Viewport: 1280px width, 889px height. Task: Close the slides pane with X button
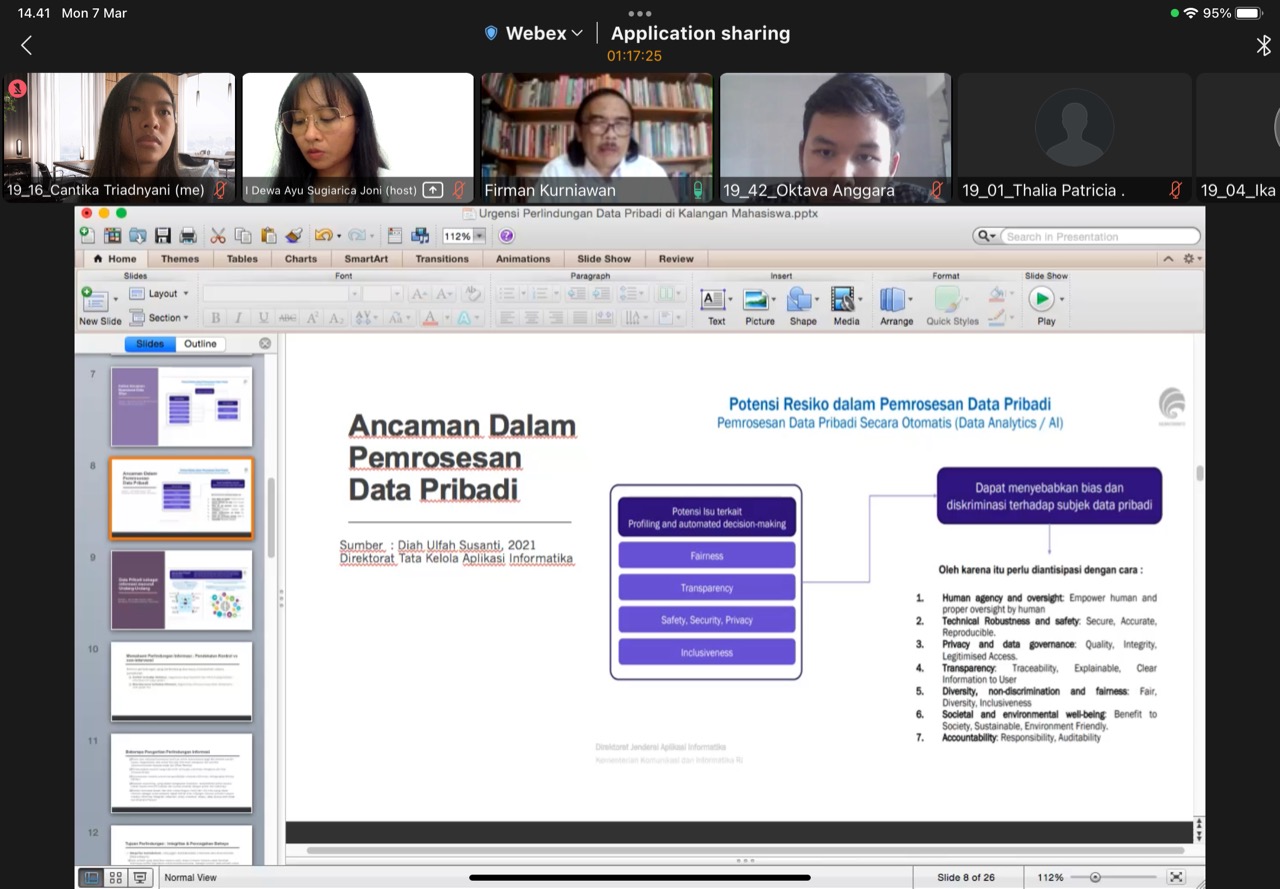pyautogui.click(x=265, y=344)
